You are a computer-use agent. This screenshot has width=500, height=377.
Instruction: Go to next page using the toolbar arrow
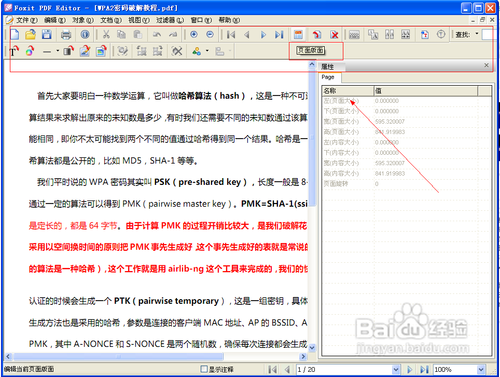[263, 34]
